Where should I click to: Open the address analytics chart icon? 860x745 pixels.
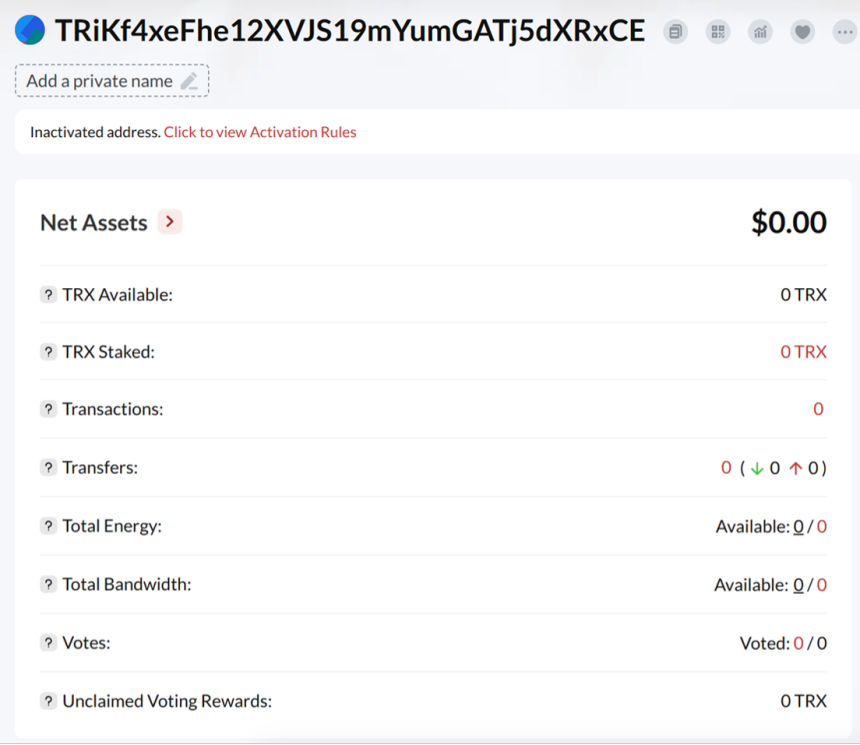[x=761, y=32]
